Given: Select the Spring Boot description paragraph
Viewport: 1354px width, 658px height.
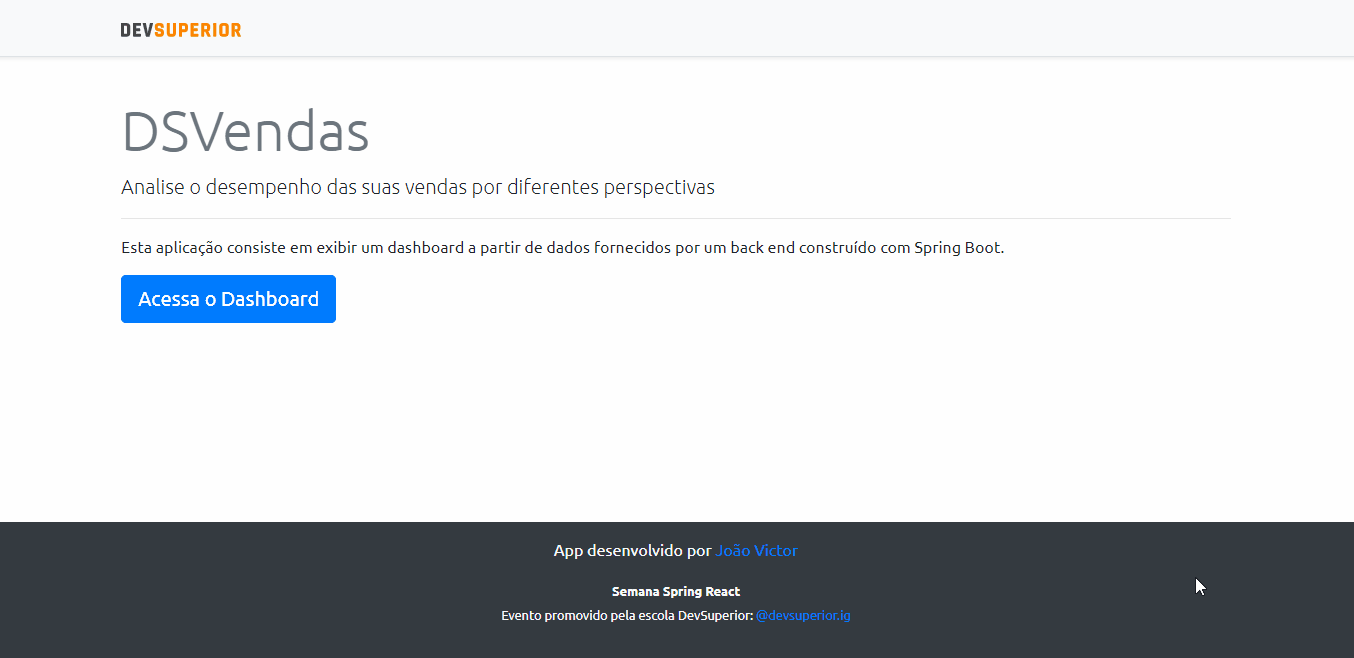Looking at the screenshot, I should (x=562, y=246).
